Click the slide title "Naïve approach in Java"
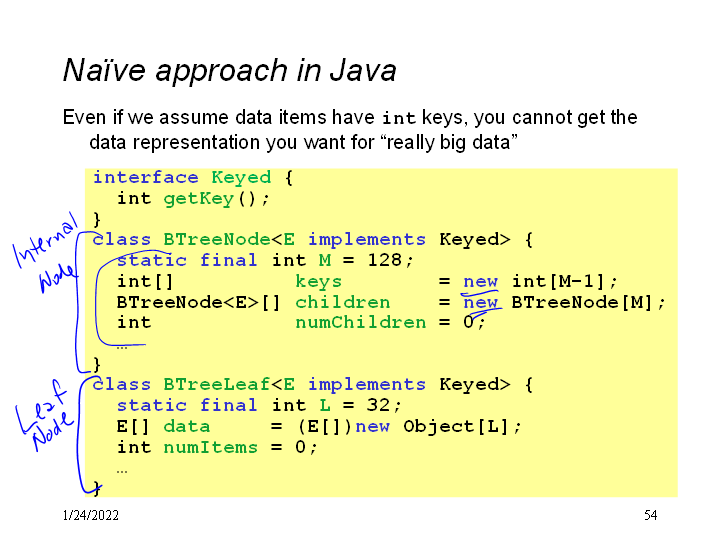The width and height of the screenshot is (720, 540). click(229, 71)
